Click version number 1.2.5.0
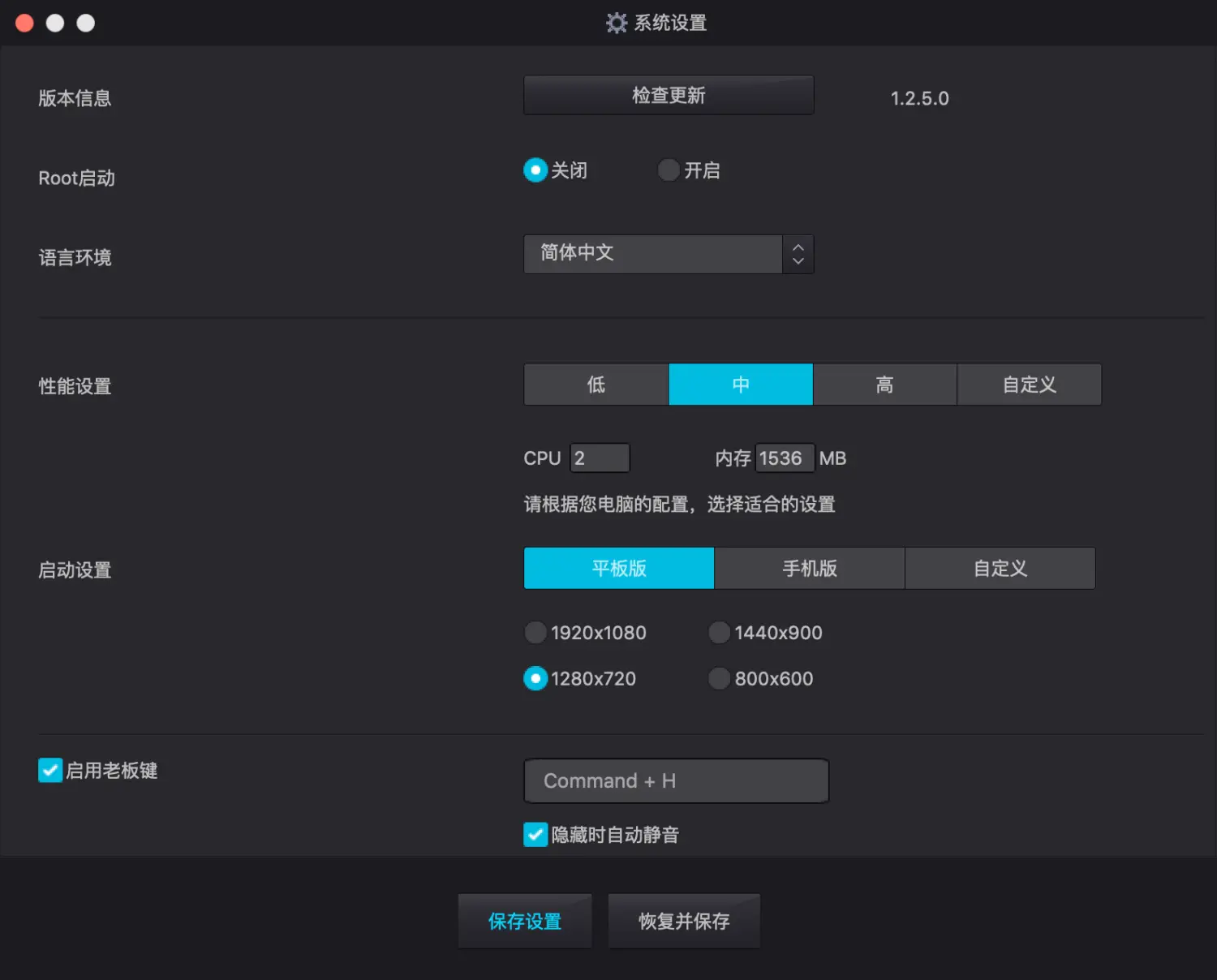 pos(919,98)
